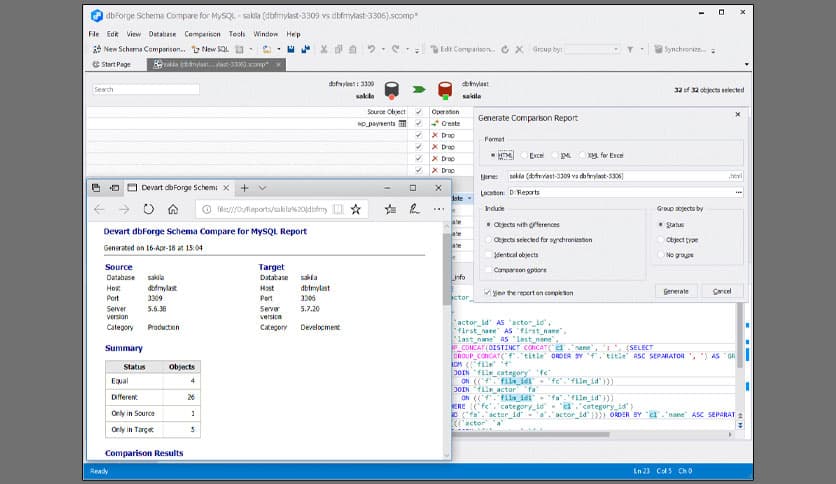Reload the report page in browser
Image resolution: width=836 pixels, height=484 pixels.
[149, 209]
